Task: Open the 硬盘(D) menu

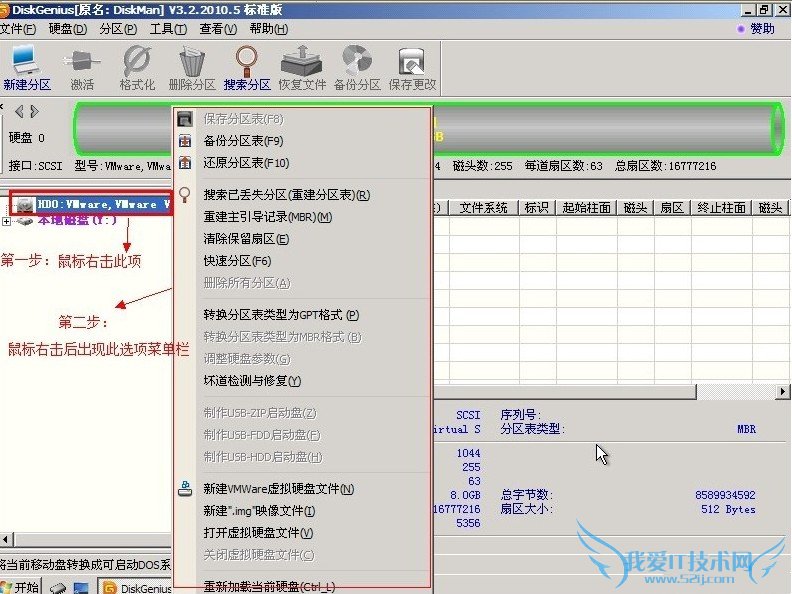Action: coord(68,29)
